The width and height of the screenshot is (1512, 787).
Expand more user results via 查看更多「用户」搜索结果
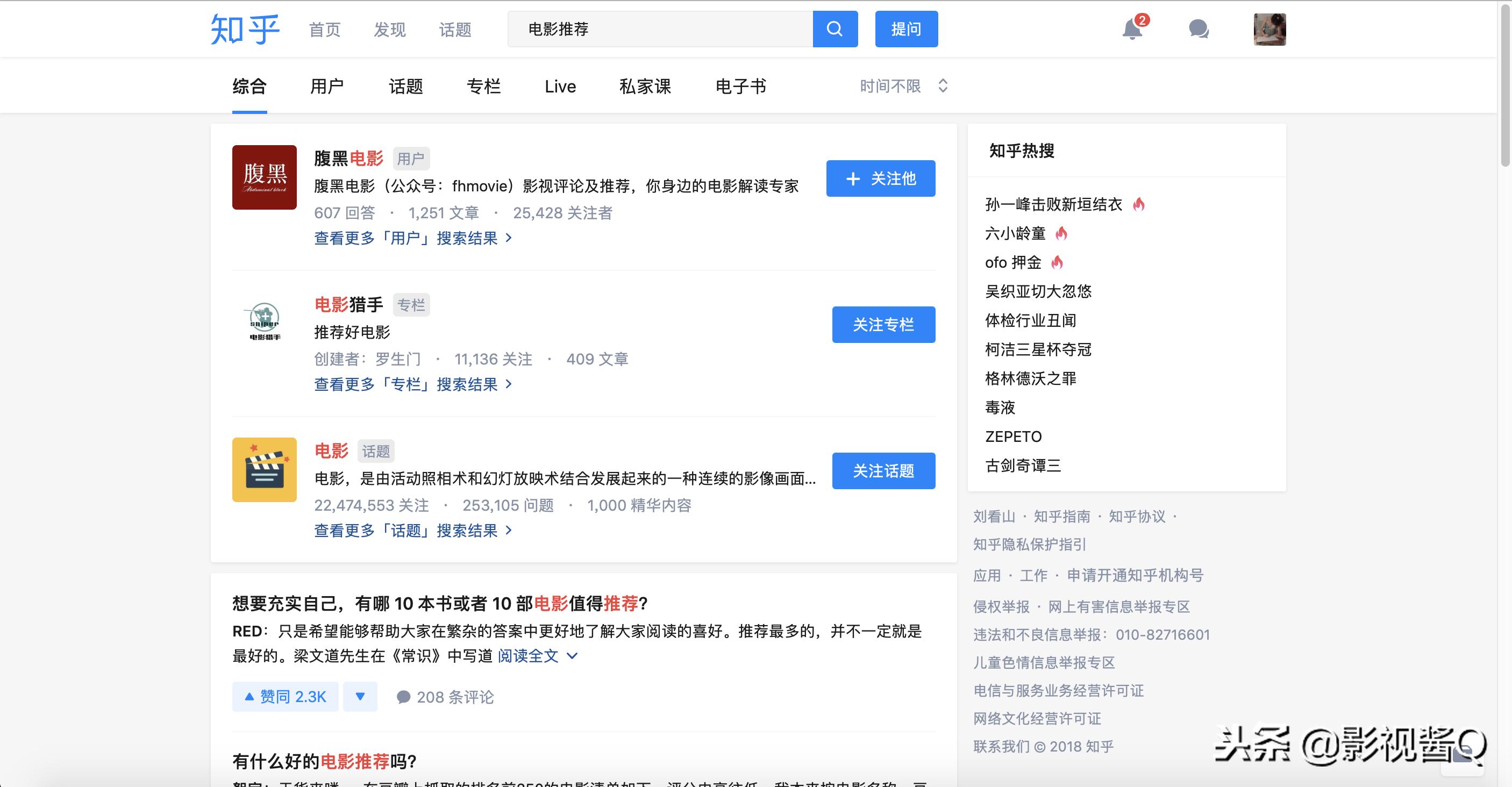click(x=412, y=238)
